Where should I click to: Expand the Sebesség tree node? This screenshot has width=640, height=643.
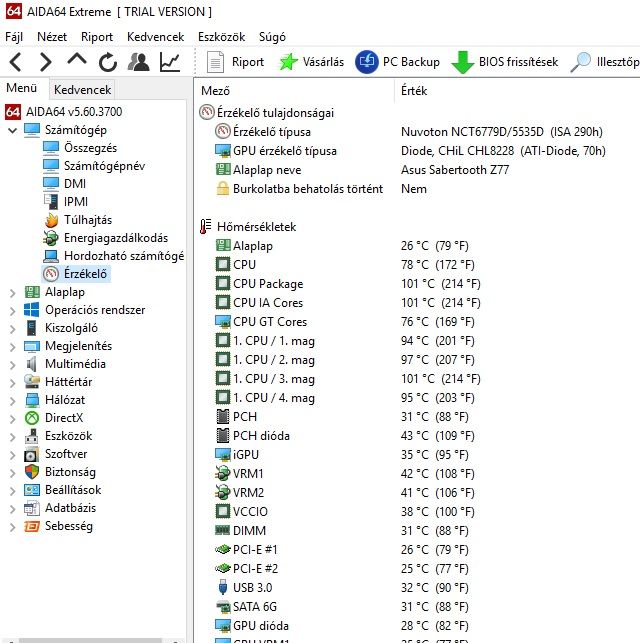[12, 527]
